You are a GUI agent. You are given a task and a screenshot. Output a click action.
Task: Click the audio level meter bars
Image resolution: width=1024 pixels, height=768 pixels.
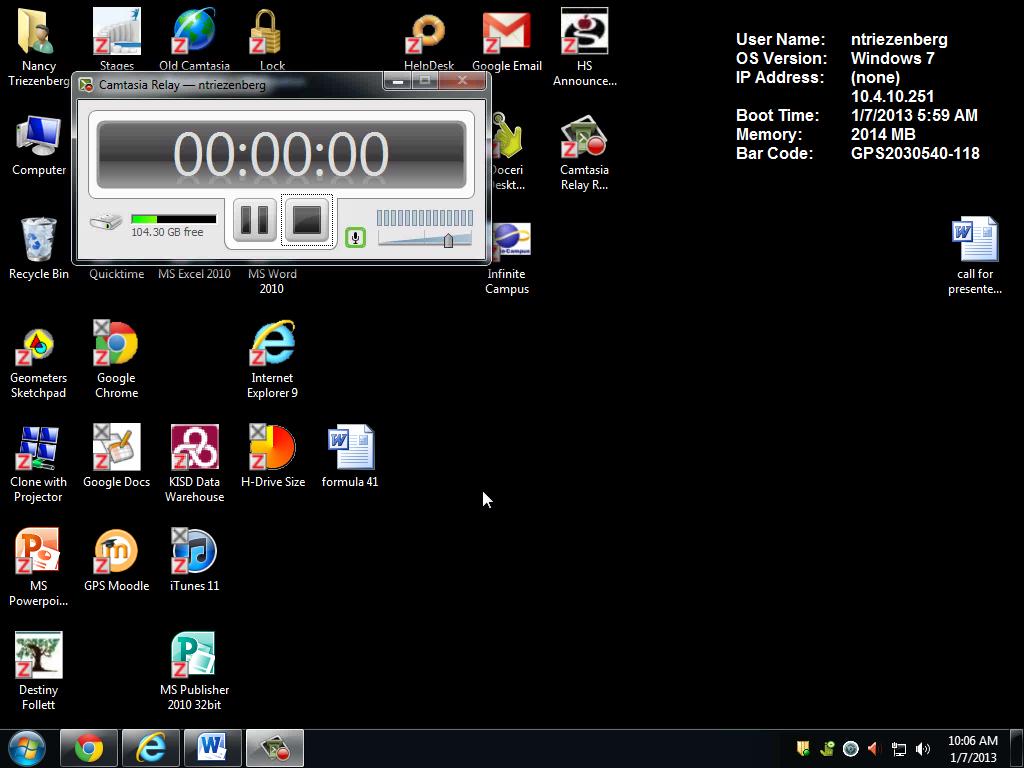[424, 217]
